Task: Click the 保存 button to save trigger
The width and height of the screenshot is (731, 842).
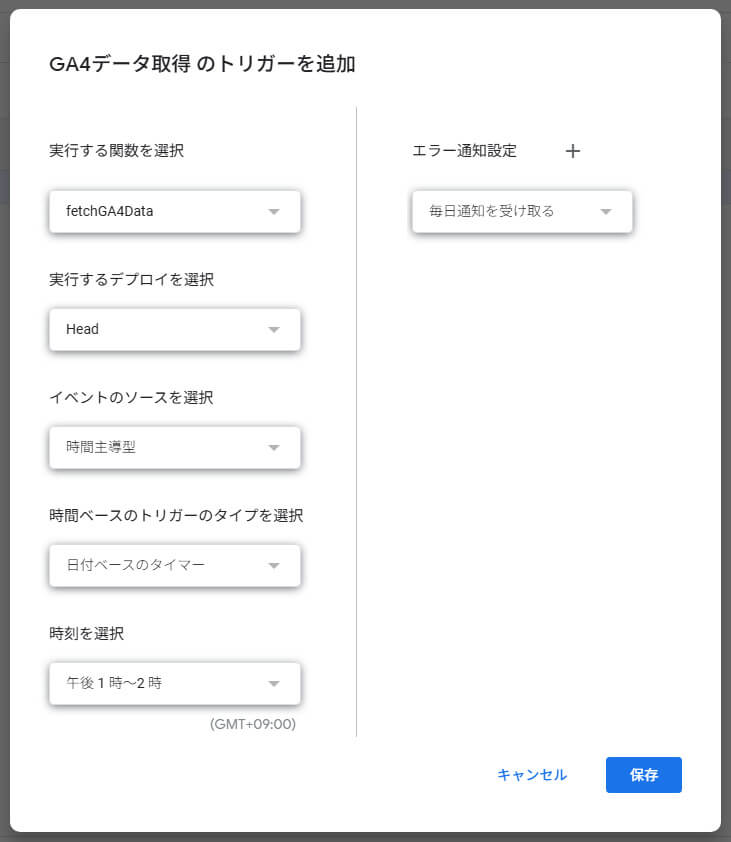Action: click(643, 775)
